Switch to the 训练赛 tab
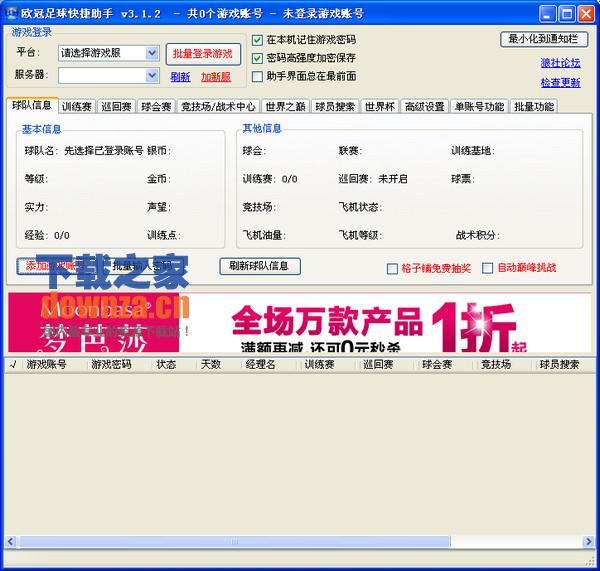 (76, 106)
